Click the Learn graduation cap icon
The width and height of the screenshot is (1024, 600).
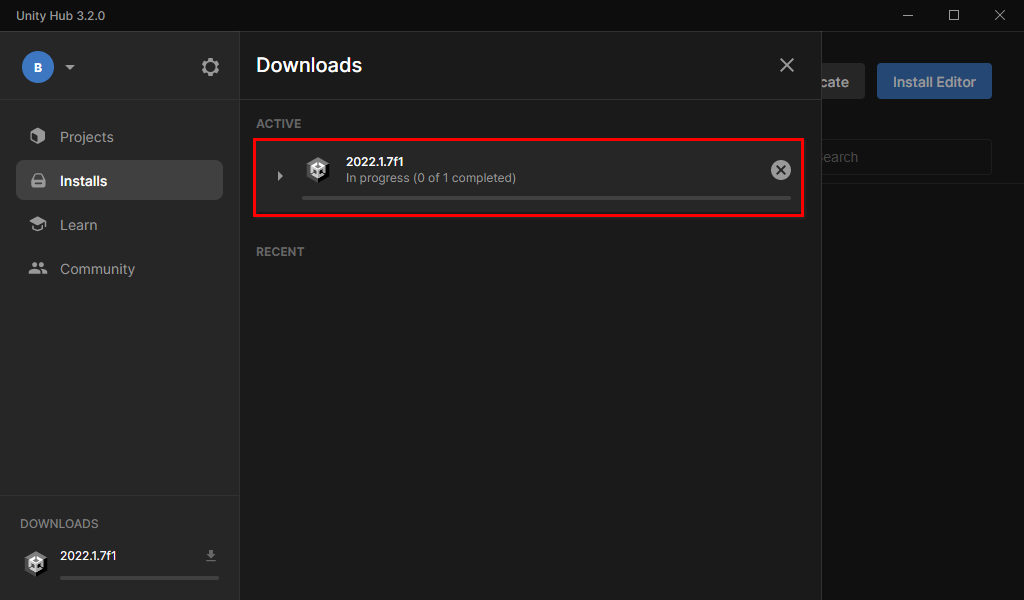pos(38,224)
